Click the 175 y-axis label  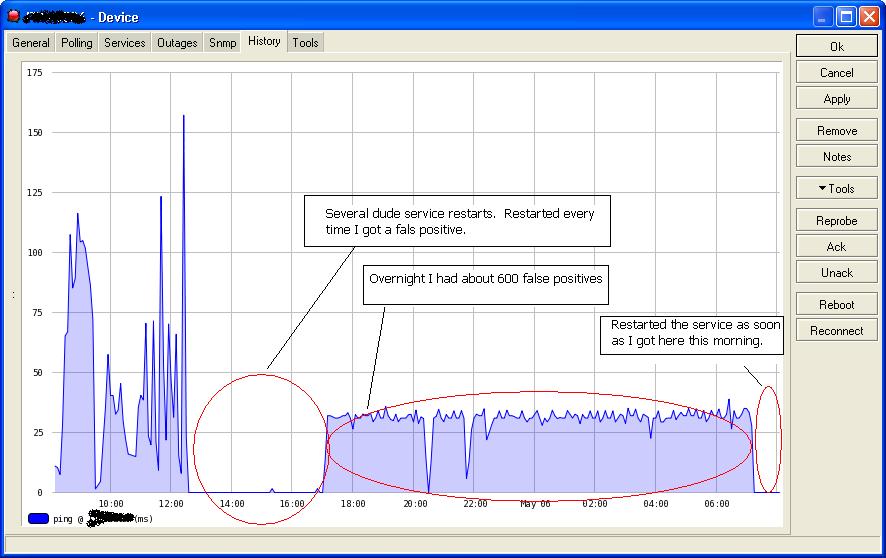coord(34,72)
